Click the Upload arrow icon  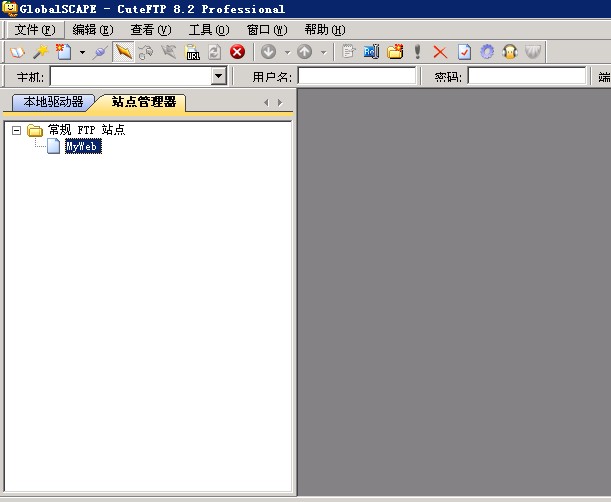coord(304,52)
